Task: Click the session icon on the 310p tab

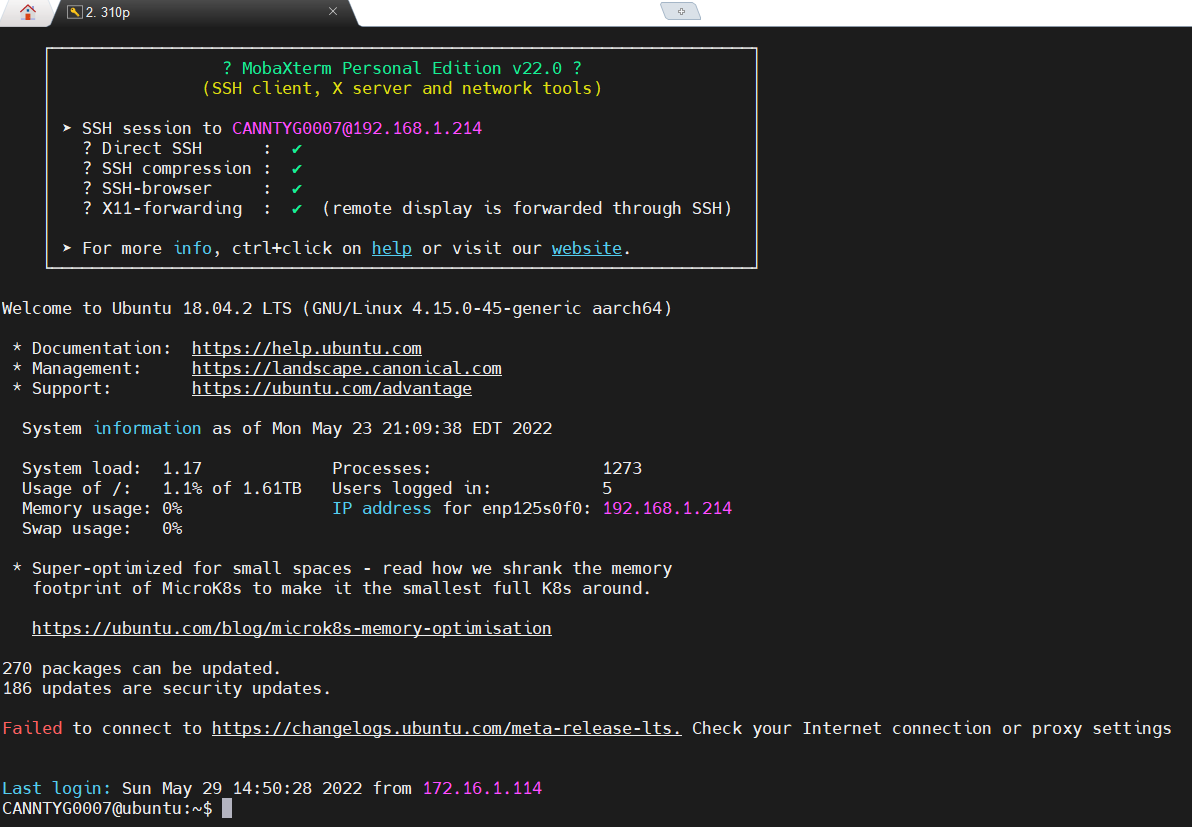Action: [74, 12]
